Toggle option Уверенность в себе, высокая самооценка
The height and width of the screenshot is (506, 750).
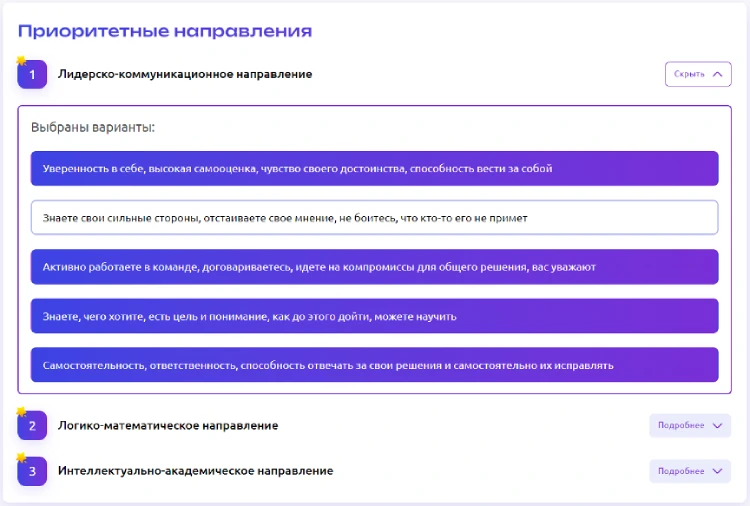(x=375, y=168)
